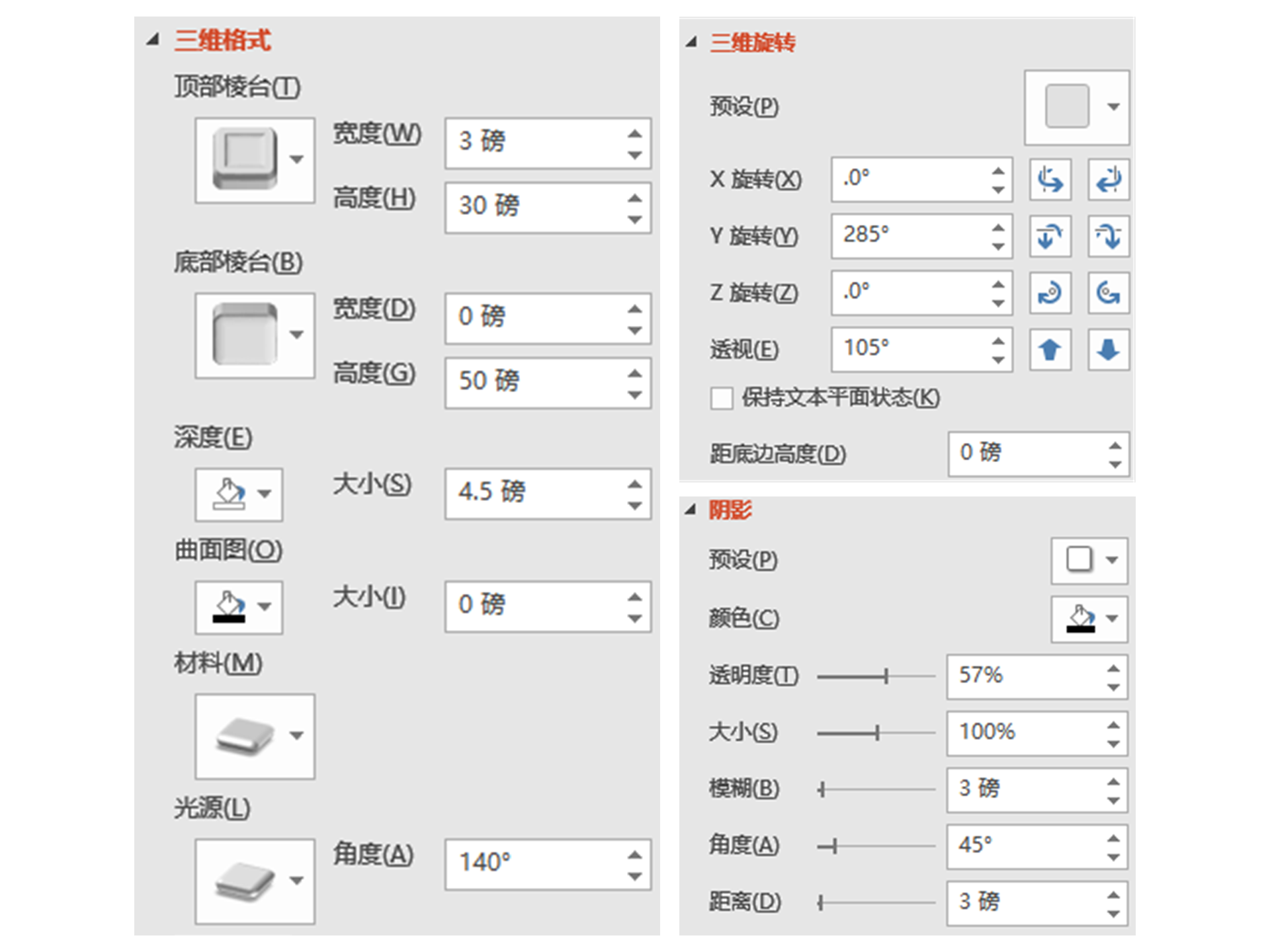This screenshot has height=952, width=1270.
Task: Enable 保持文本平面状态 checkbox
Action: click(x=721, y=399)
